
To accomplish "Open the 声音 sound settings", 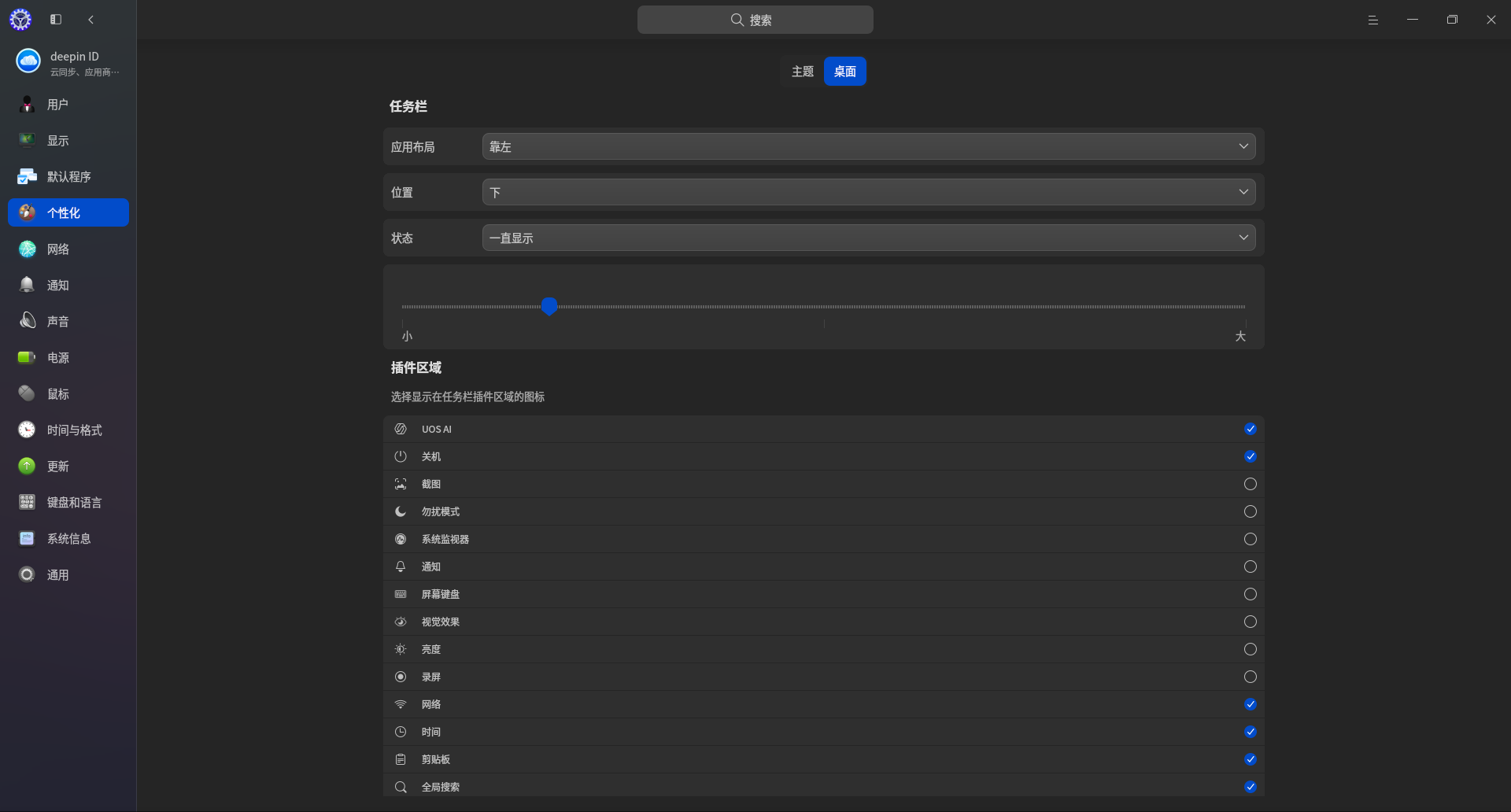I will click(68, 321).
